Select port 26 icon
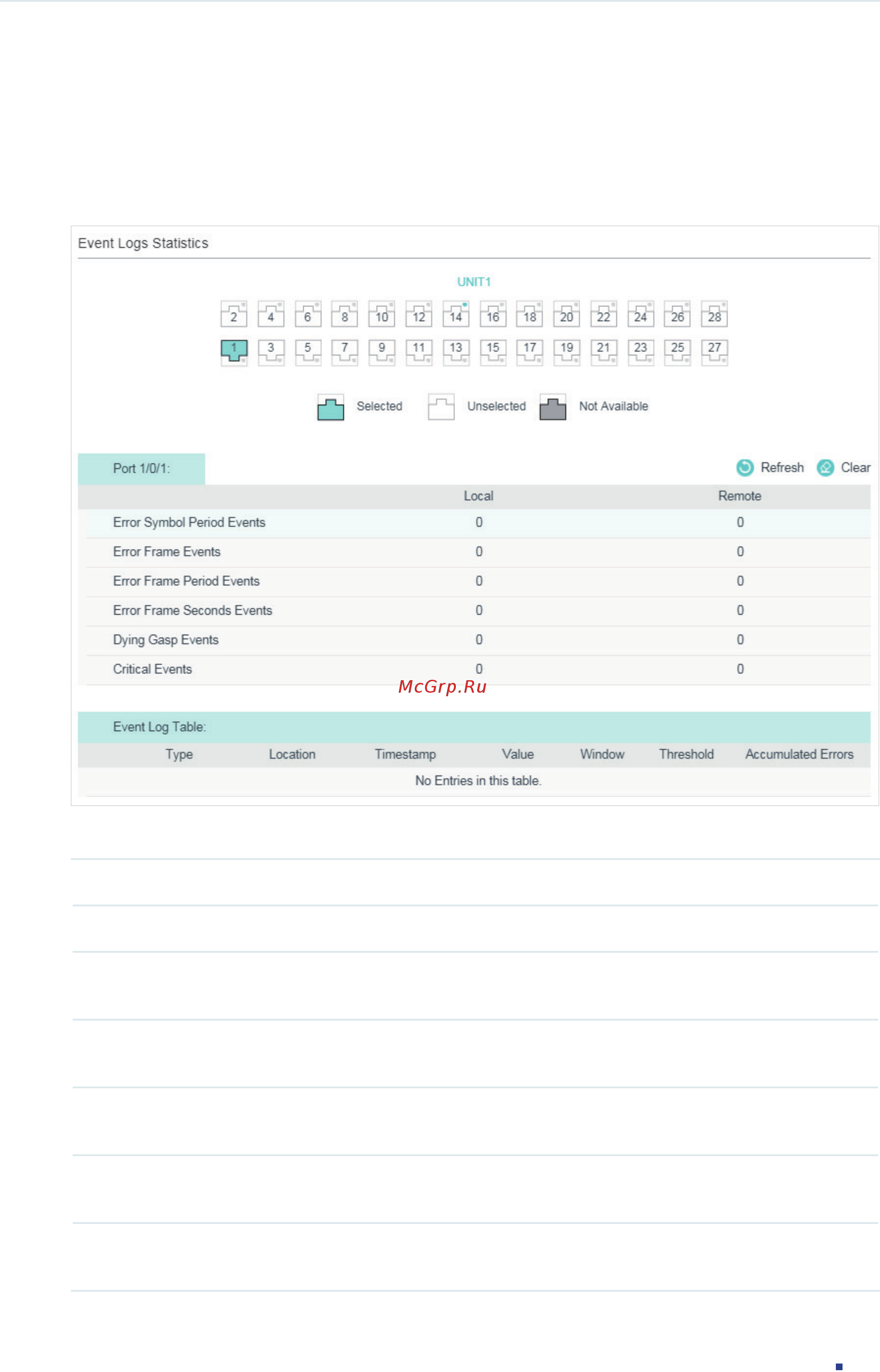The image size is (880, 1372). click(x=678, y=314)
